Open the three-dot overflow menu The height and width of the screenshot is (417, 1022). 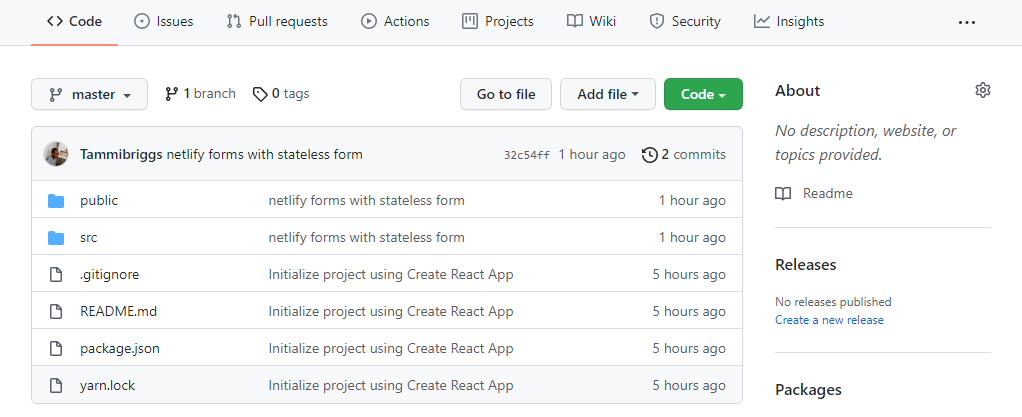pyautogui.click(x=967, y=22)
